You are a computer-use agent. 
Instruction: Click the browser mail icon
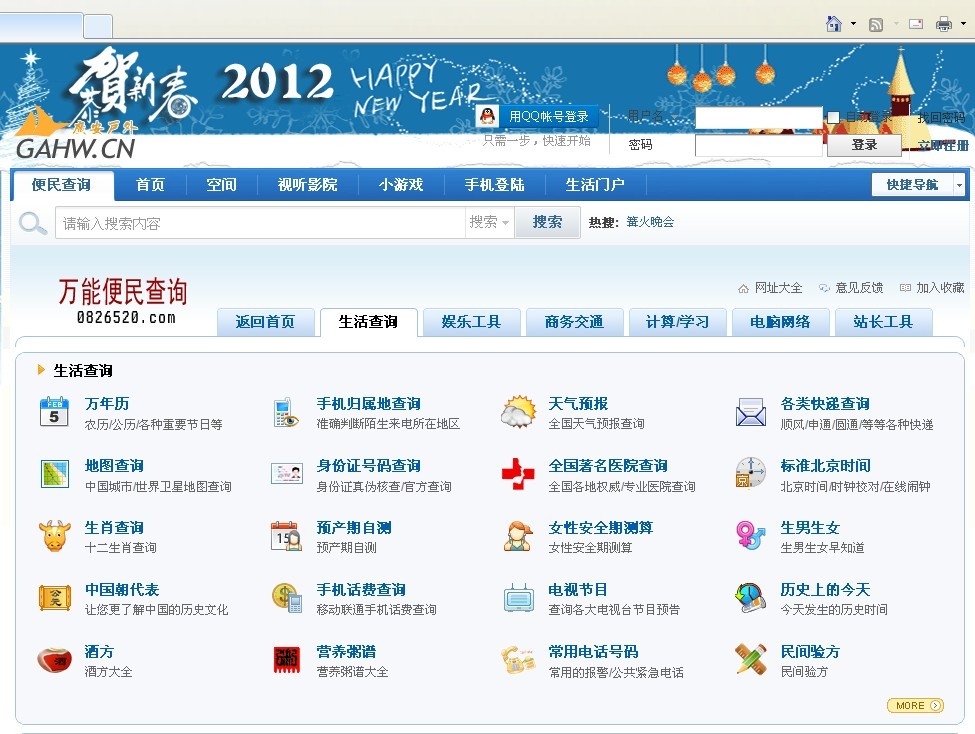[x=916, y=24]
